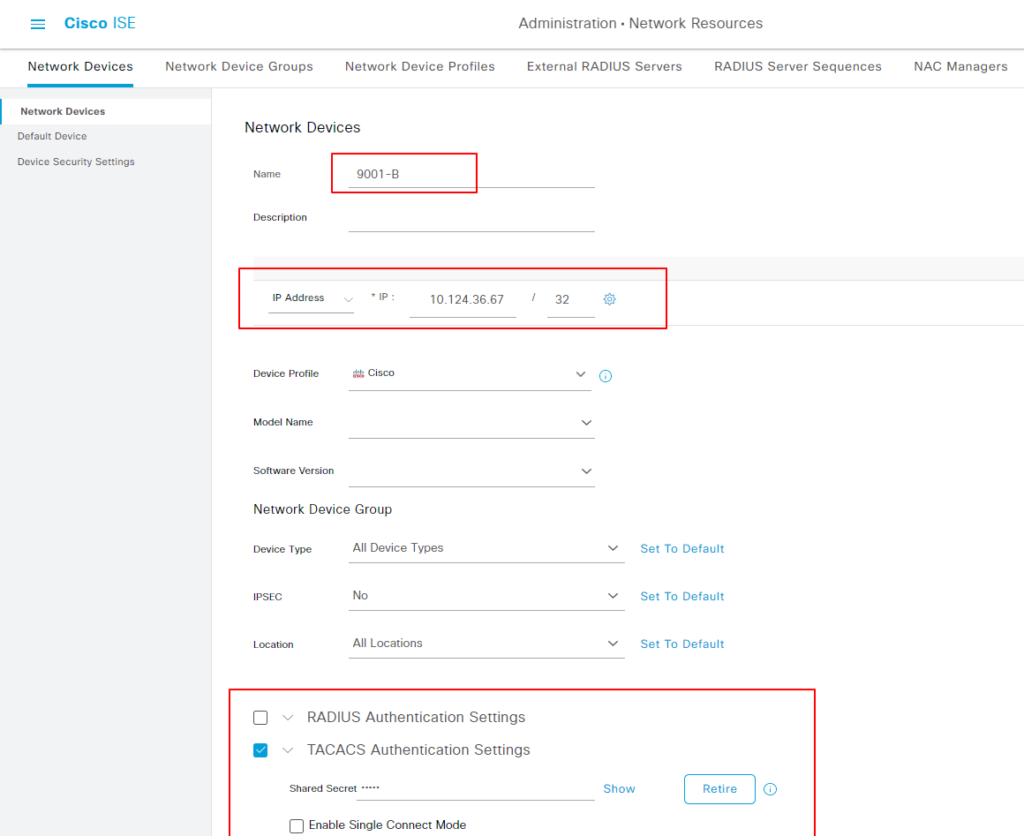1024x836 pixels.
Task: Open the Software Version dropdown
Action: (586, 471)
